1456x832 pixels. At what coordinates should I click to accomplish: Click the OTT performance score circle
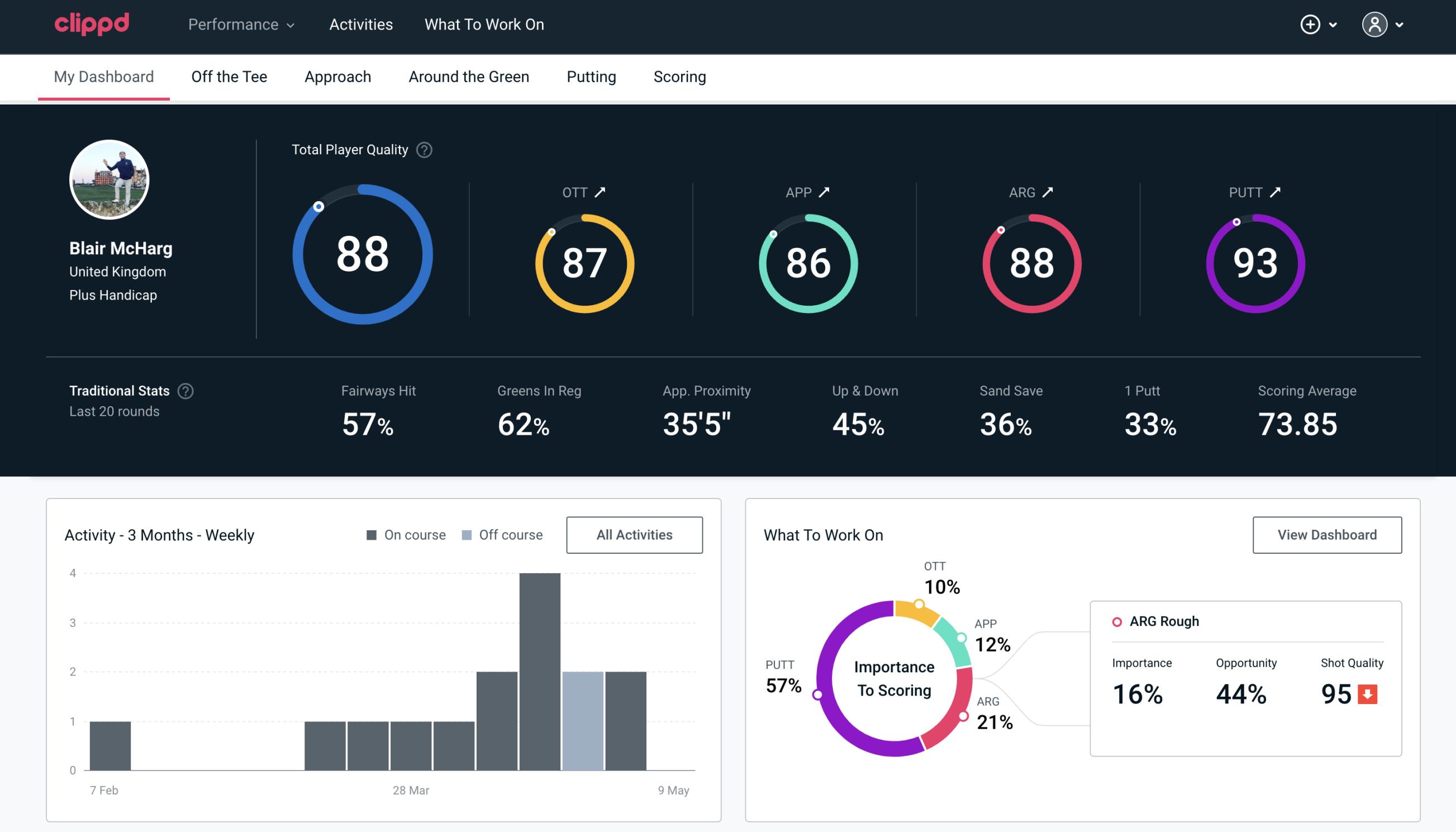click(583, 262)
